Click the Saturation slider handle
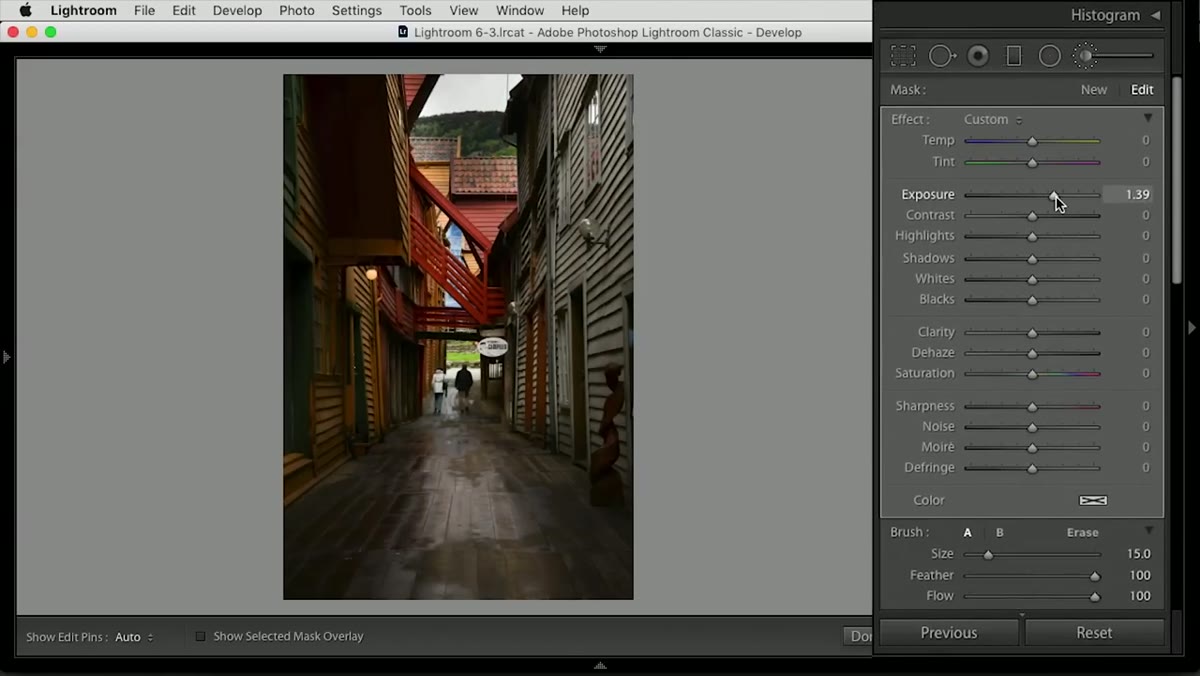This screenshot has height=676, width=1200. click(1032, 374)
